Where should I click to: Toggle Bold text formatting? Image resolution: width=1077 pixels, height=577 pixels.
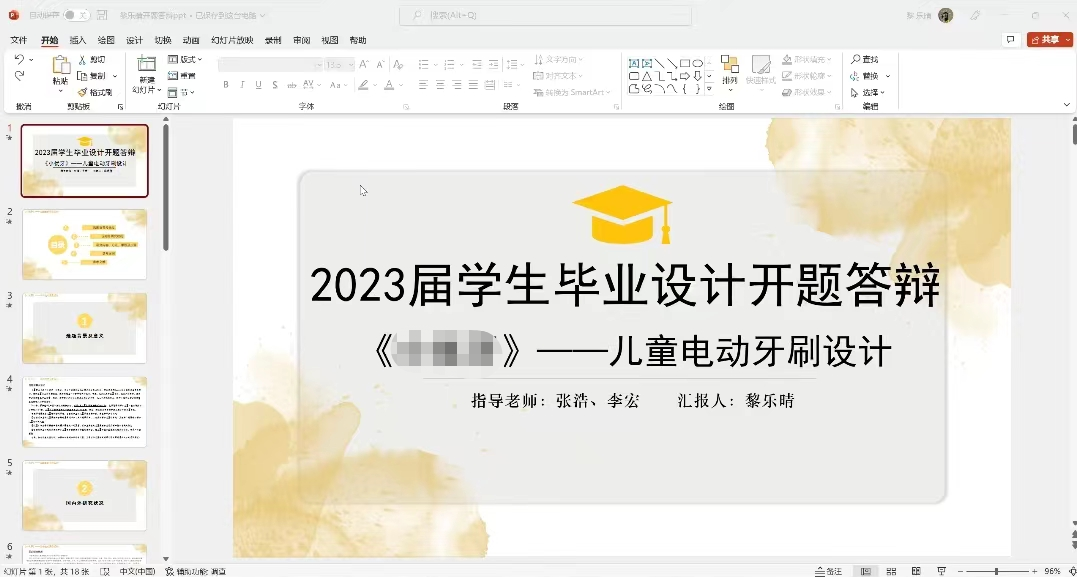226,85
